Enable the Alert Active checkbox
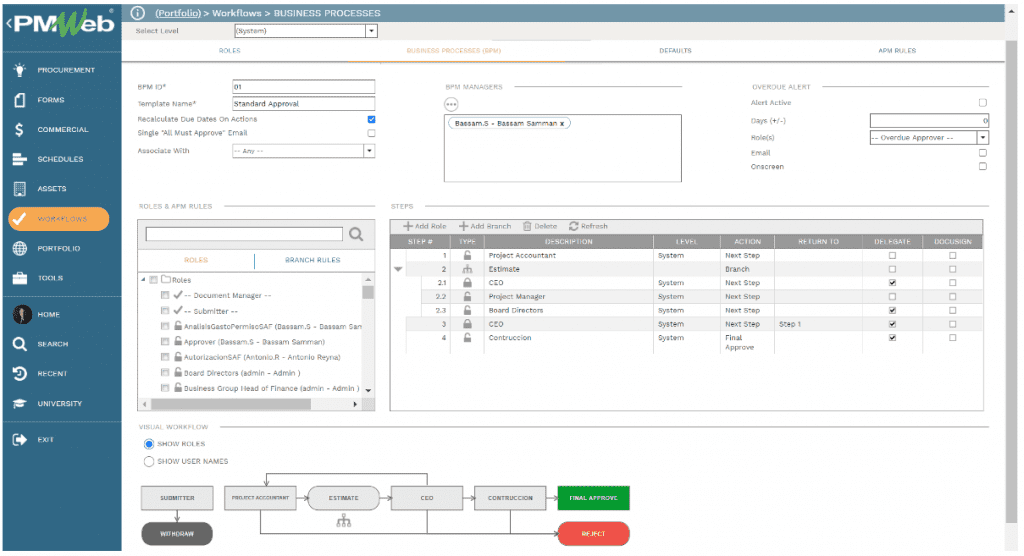The height and width of the screenshot is (556, 1024). 983,103
